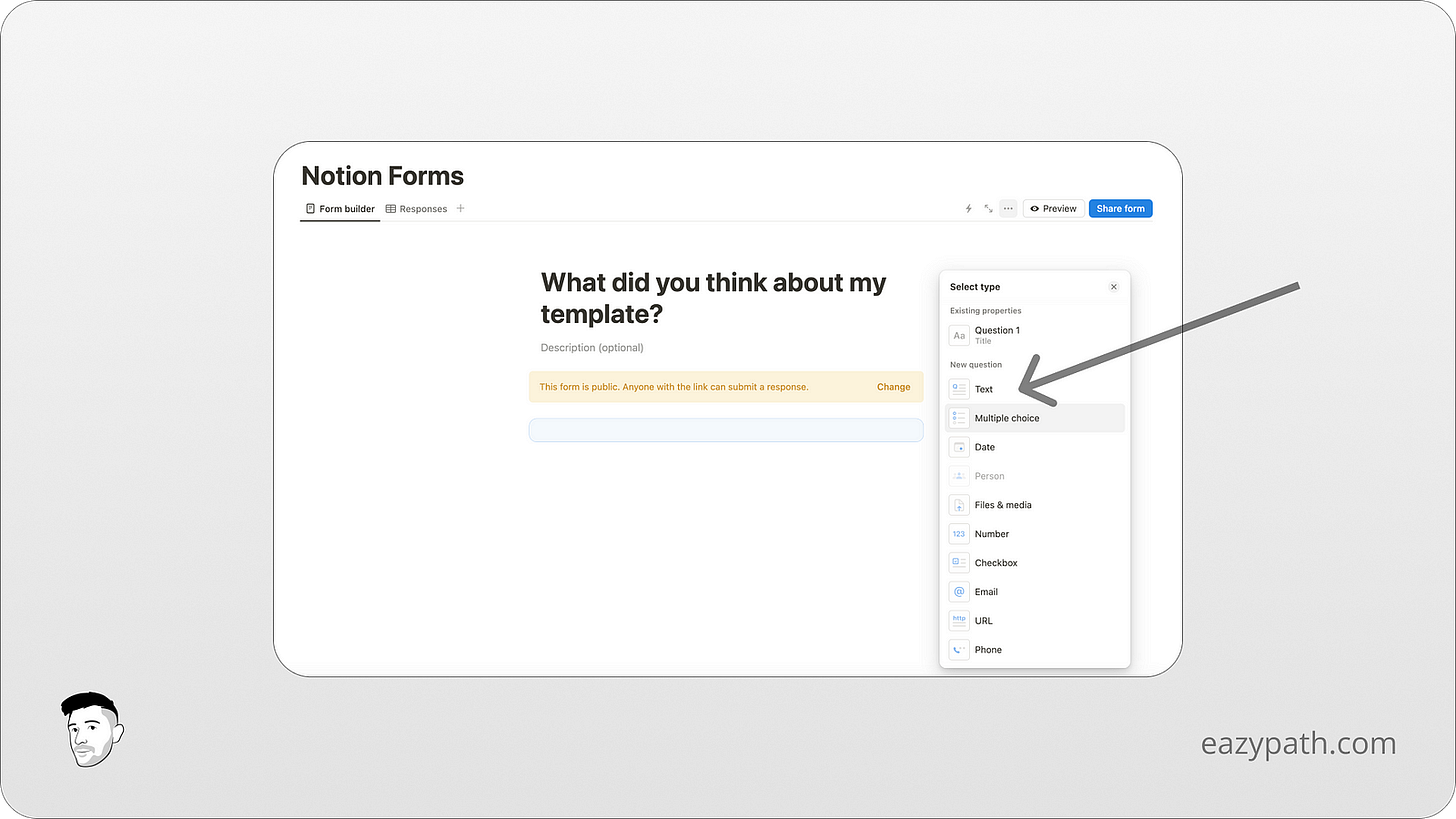Image resolution: width=1456 pixels, height=819 pixels.
Task: Click the http URL icon
Action: click(x=959, y=621)
